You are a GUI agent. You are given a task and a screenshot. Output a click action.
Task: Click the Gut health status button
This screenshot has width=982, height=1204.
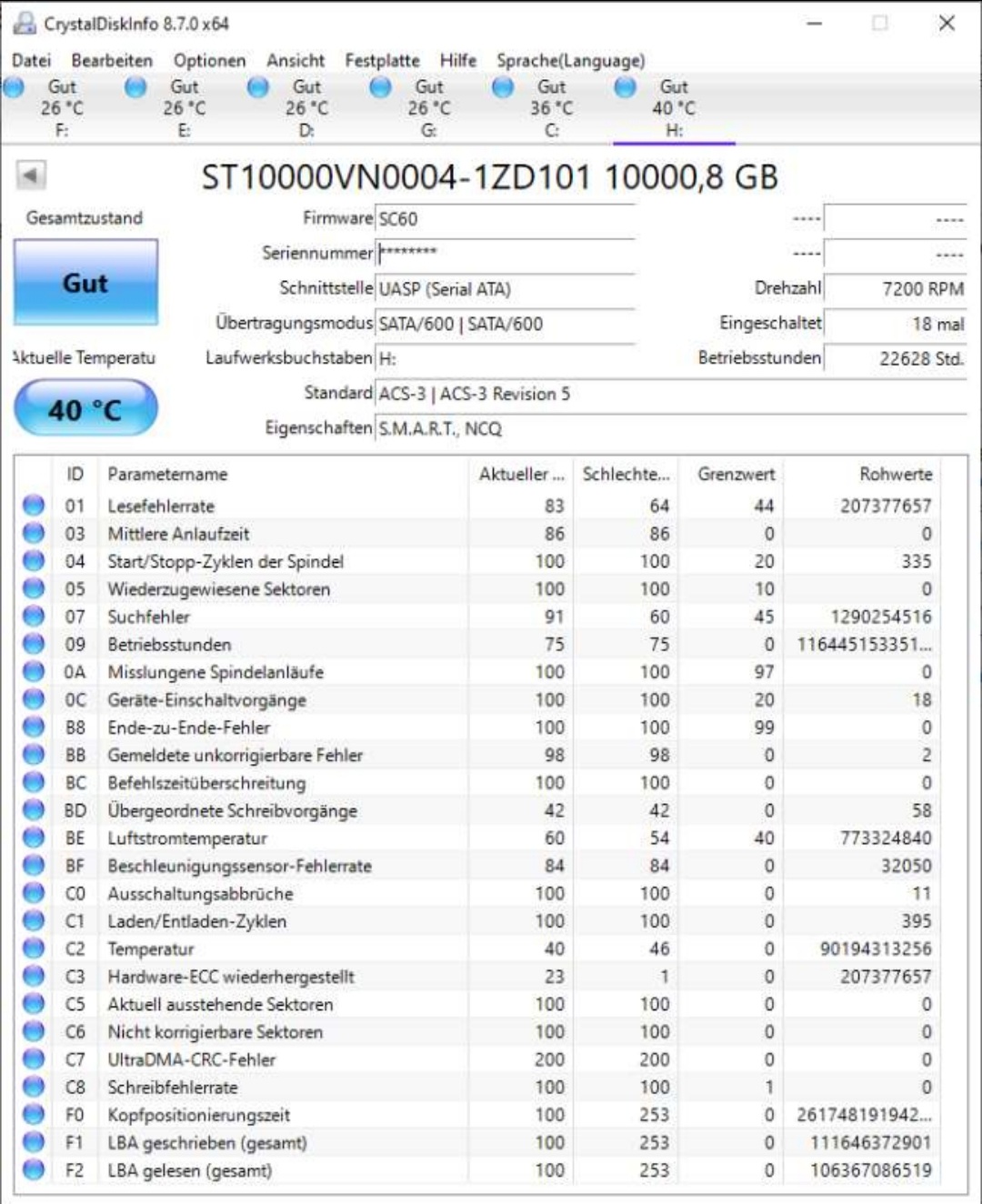pos(85,283)
